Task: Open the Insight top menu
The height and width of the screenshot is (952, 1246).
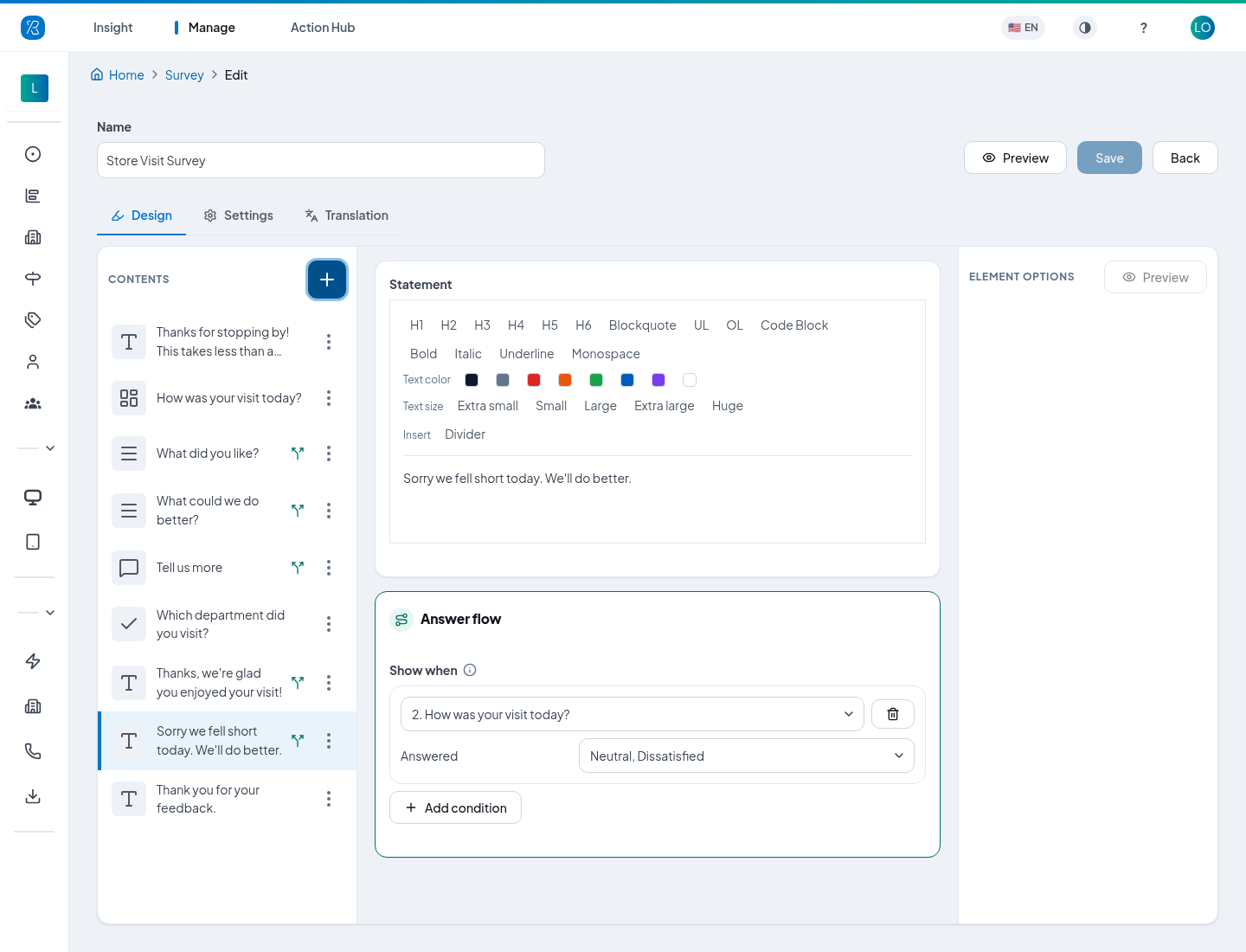Action: click(113, 28)
